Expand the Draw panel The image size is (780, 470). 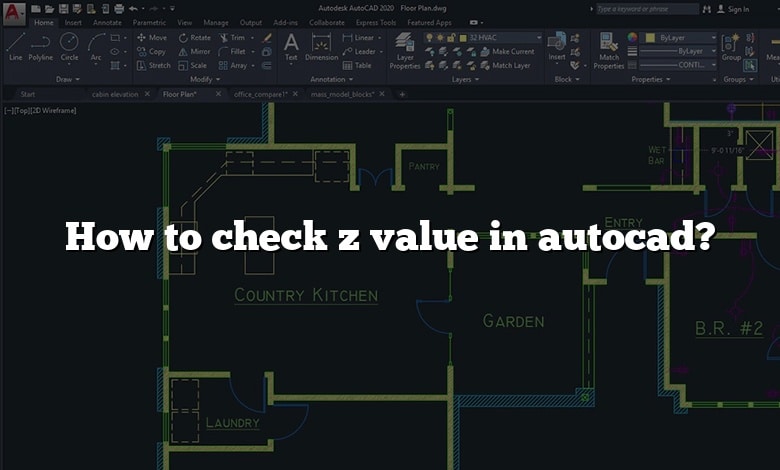coord(67,79)
